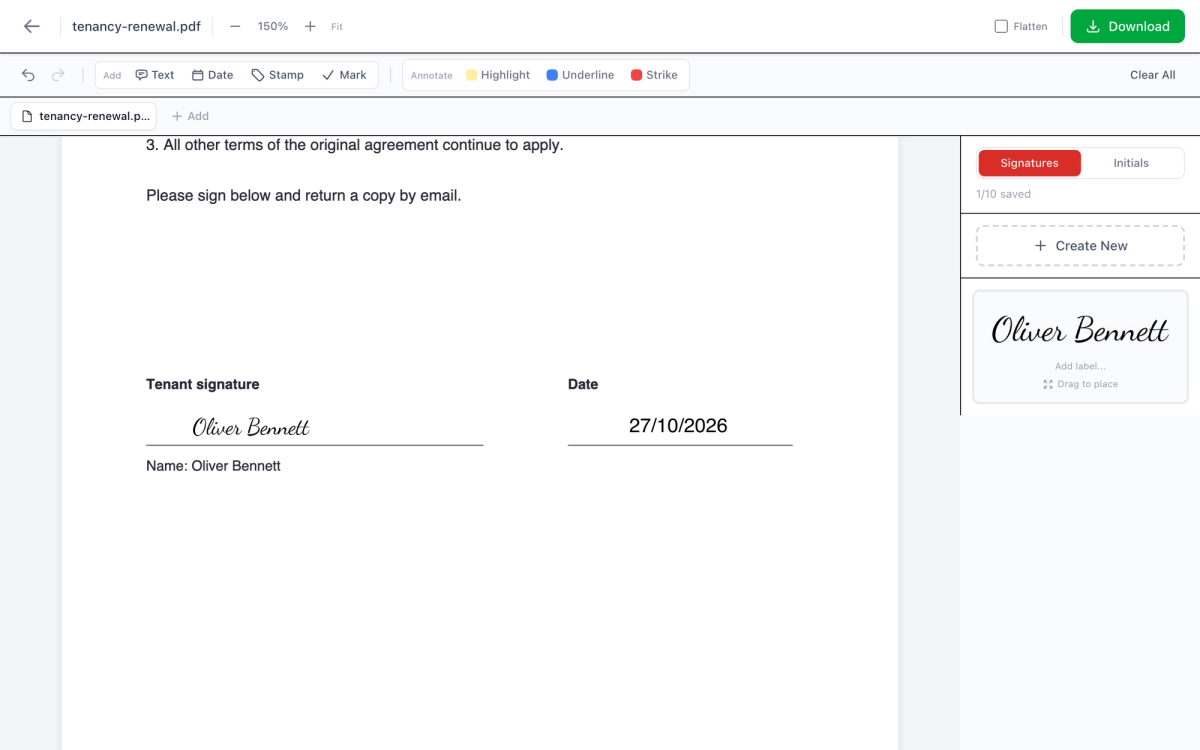Switch to the tenancy-renewal.p... document tab
This screenshot has height=750, width=1200.
(84, 116)
